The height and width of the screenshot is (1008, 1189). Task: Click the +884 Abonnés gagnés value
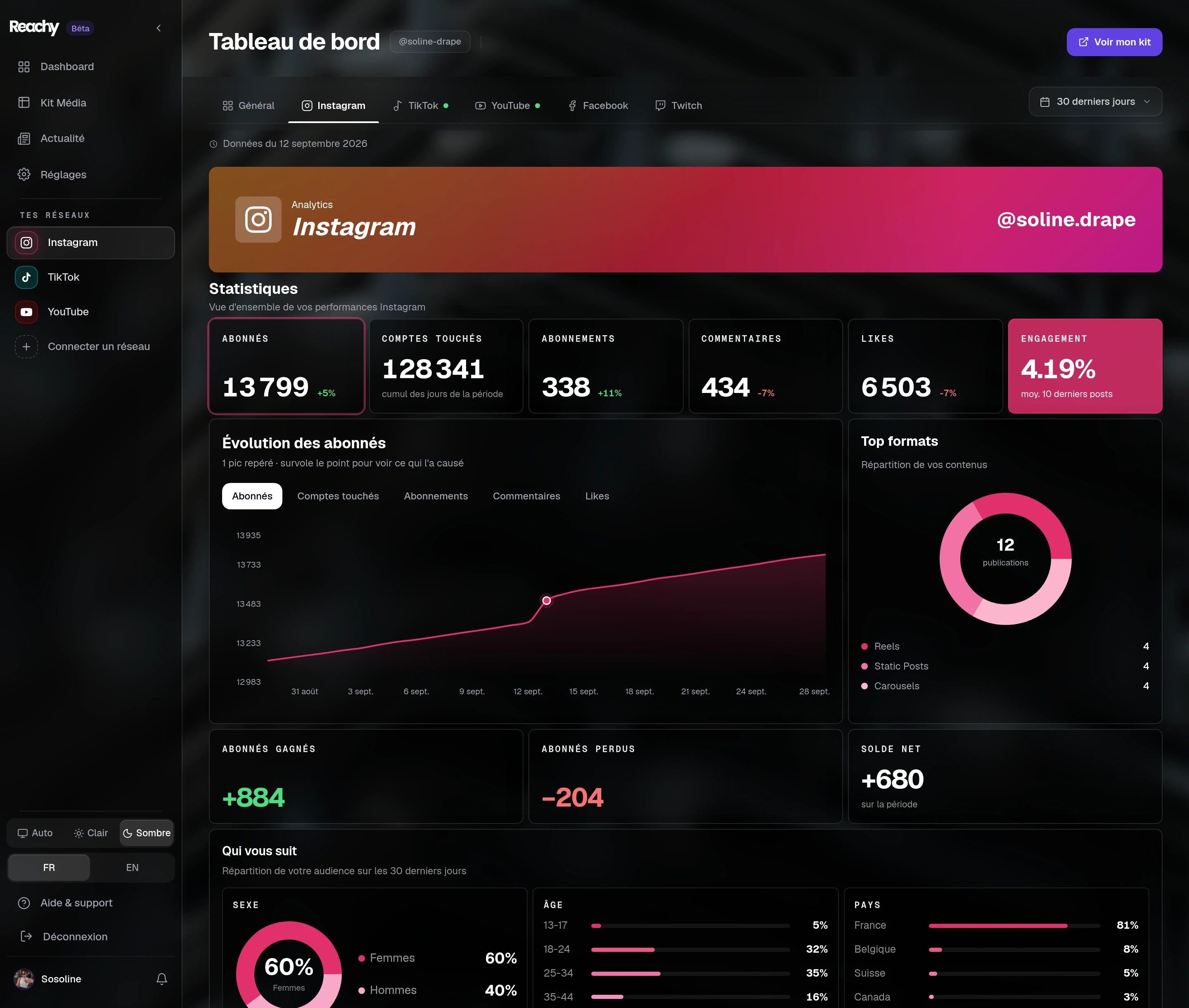(x=253, y=798)
